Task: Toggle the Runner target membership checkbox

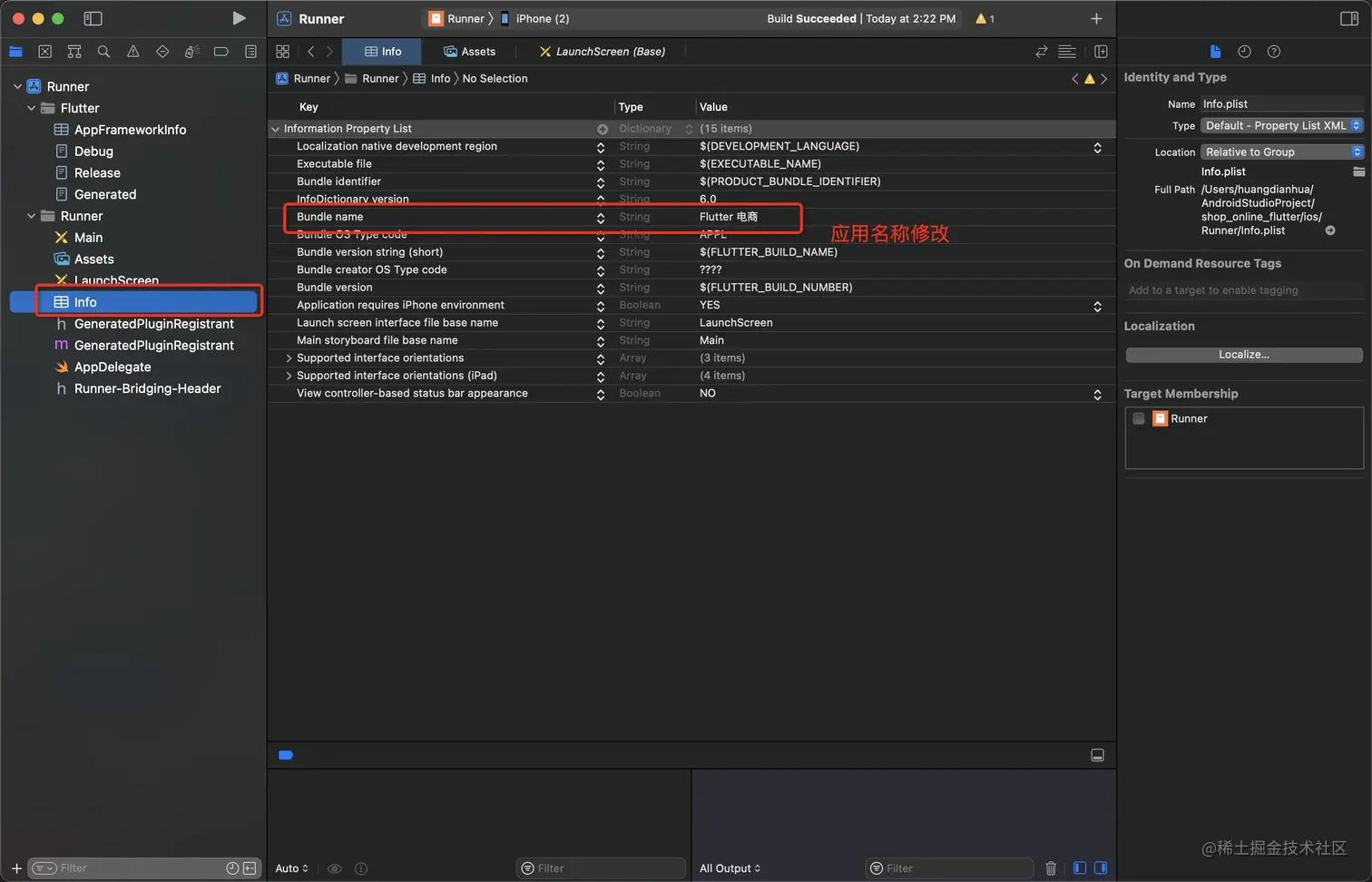Action: tap(1138, 418)
